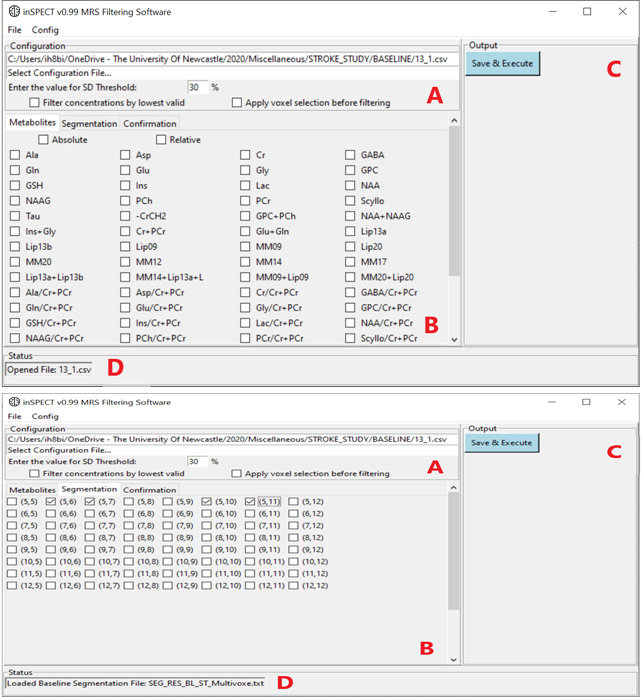The width and height of the screenshot is (641, 697).
Task: Maximize the upper inSPECT window
Action: tap(587, 12)
